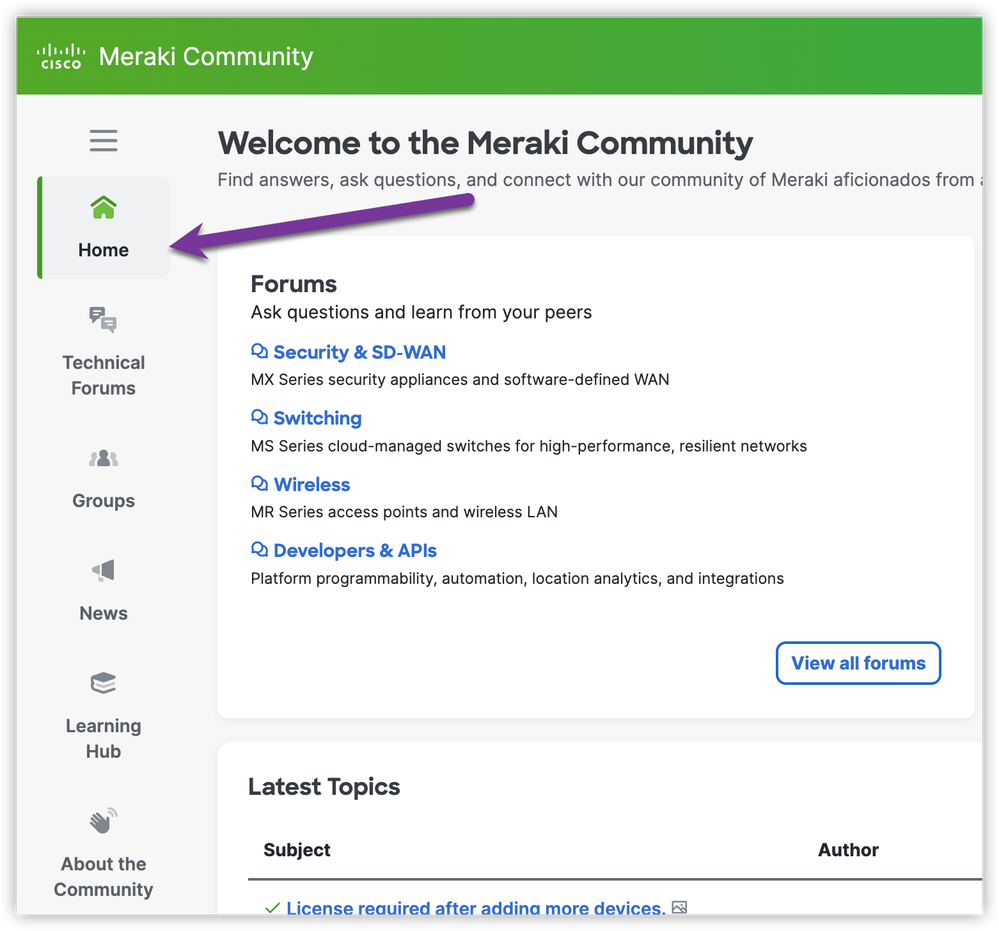Image resolution: width=999 pixels, height=931 pixels.
Task: Click the waving hand About icon
Action: [x=103, y=821]
